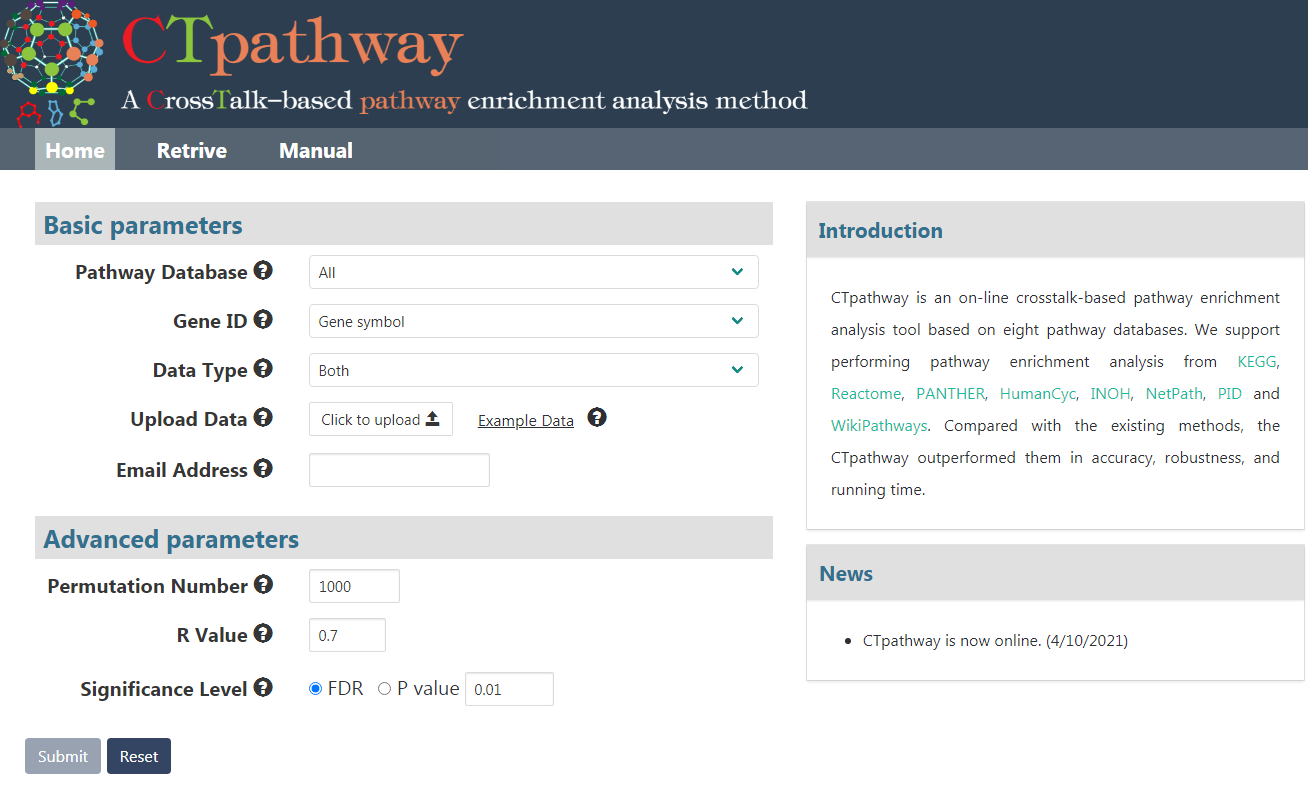Screen dimensions: 1308x788
Task: Select the P value radio button
Action: [384, 689]
